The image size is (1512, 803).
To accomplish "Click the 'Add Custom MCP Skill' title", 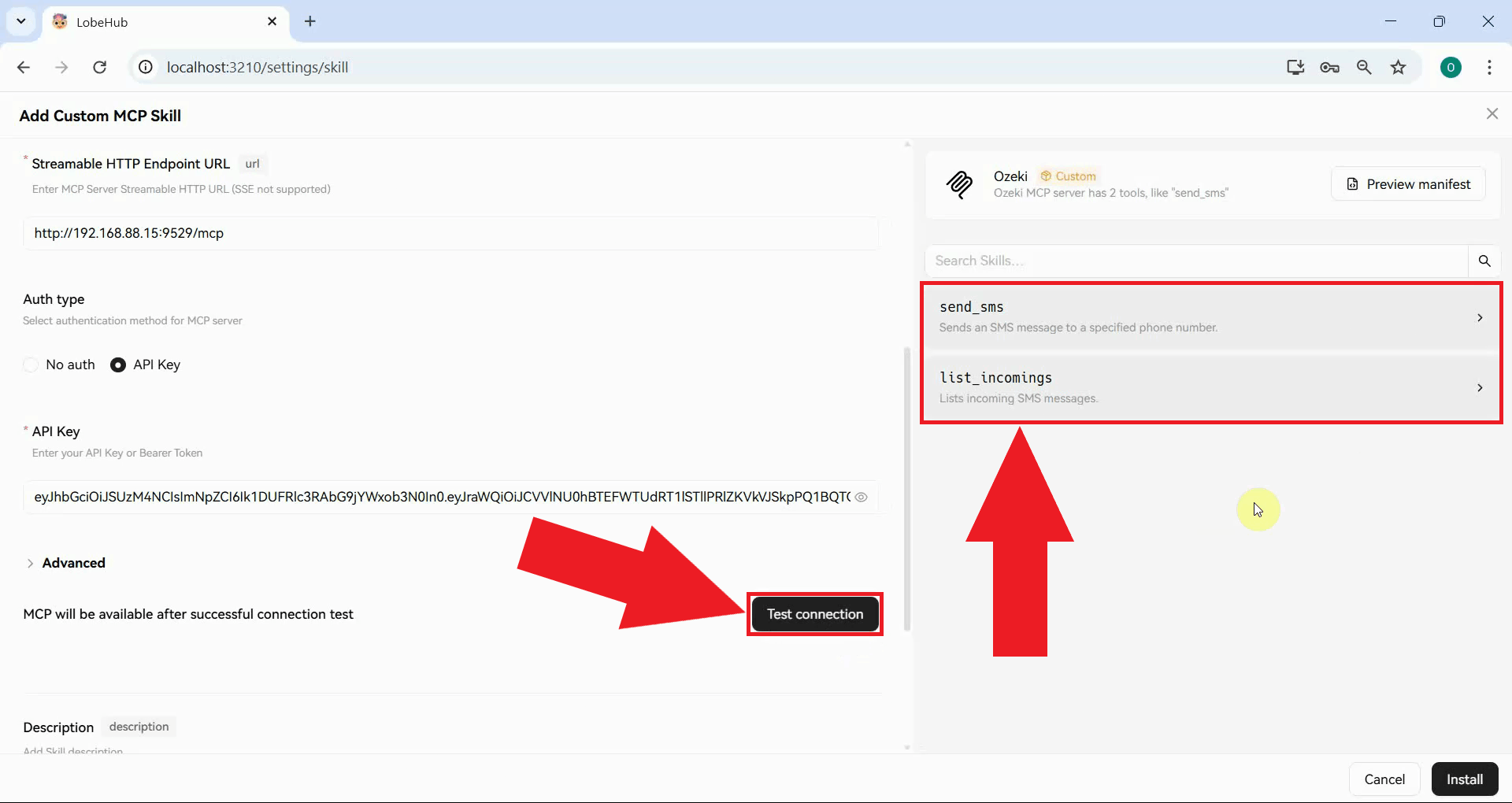I will click(x=100, y=116).
